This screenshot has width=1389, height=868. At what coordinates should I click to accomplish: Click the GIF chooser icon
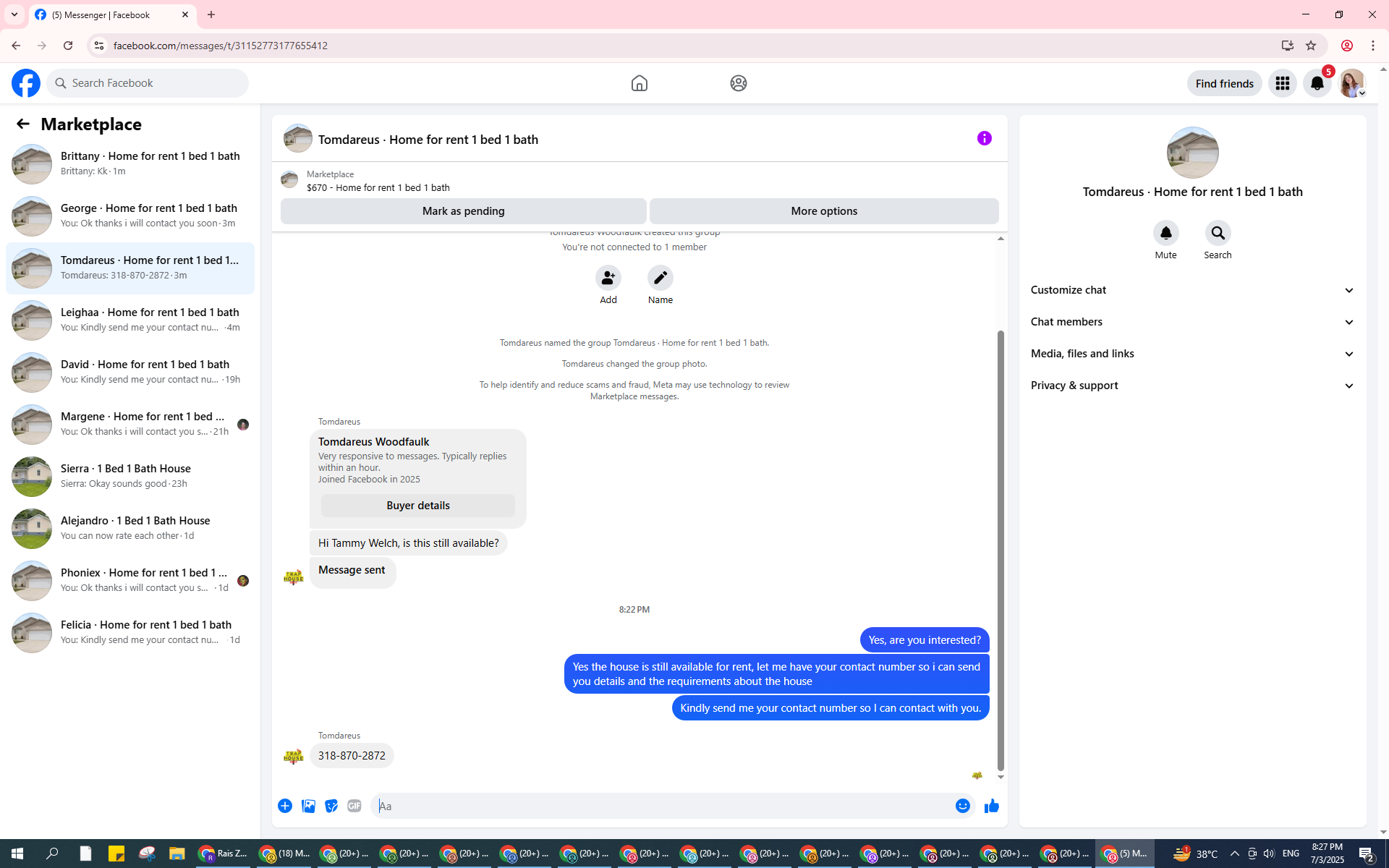coord(354,806)
